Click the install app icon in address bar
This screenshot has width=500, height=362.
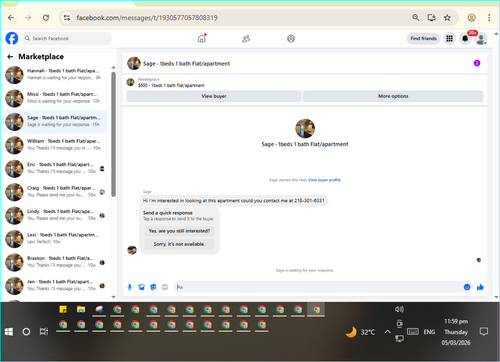[432, 17]
